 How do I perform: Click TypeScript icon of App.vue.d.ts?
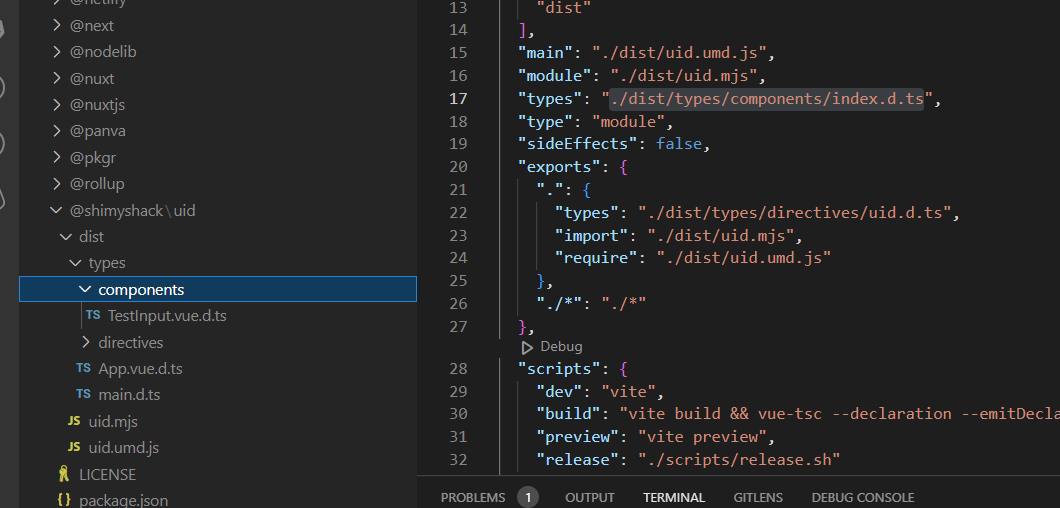(x=84, y=368)
